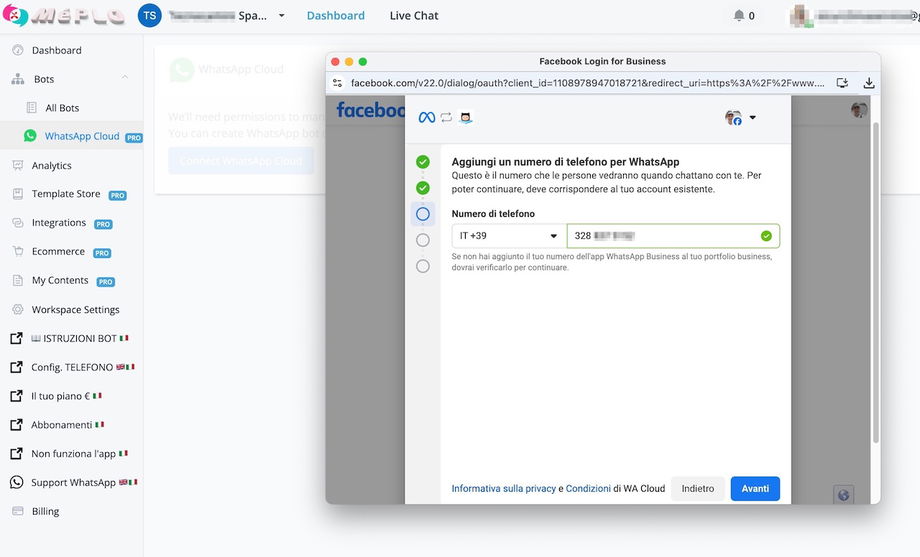Click the green WhatsApp icon in sidebar
This screenshot has height=557, width=920.
[30, 136]
